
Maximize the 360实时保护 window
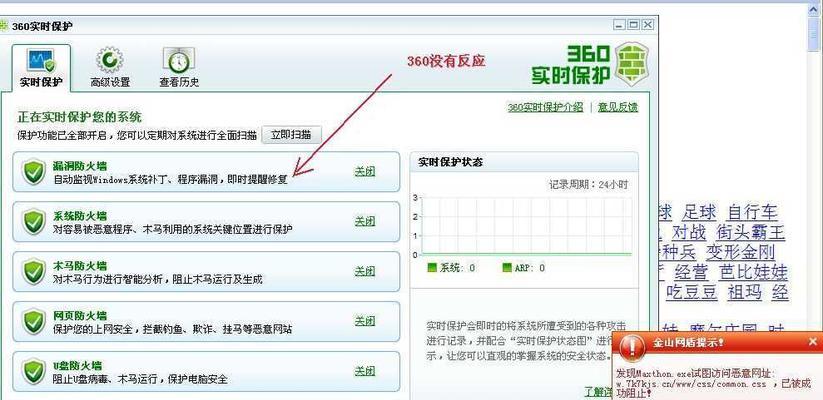pos(634,25)
